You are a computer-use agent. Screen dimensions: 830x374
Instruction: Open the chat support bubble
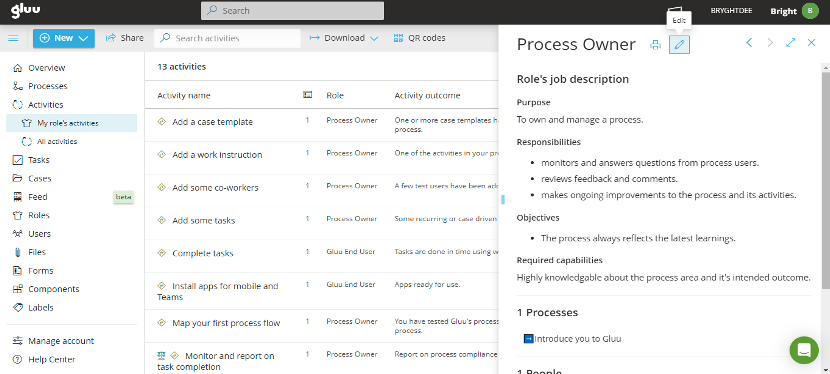point(804,350)
